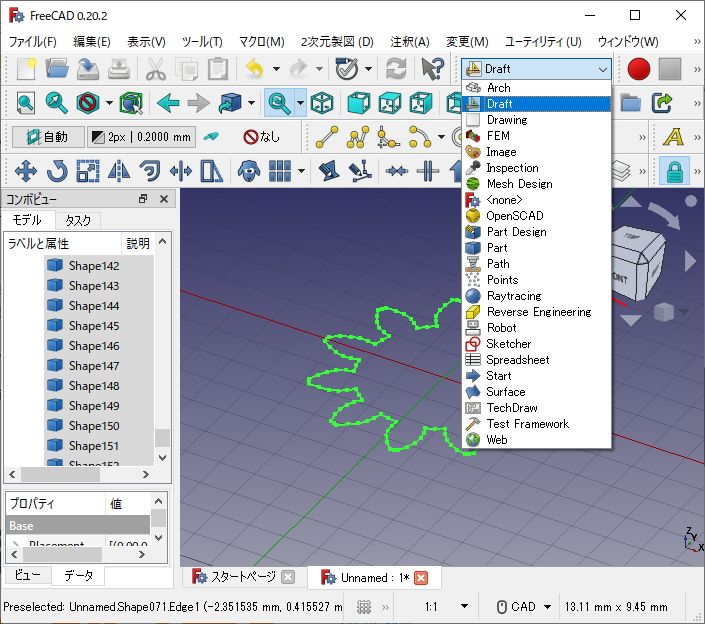Click the Draft Move tool icon
705x624 pixels.
[26, 171]
